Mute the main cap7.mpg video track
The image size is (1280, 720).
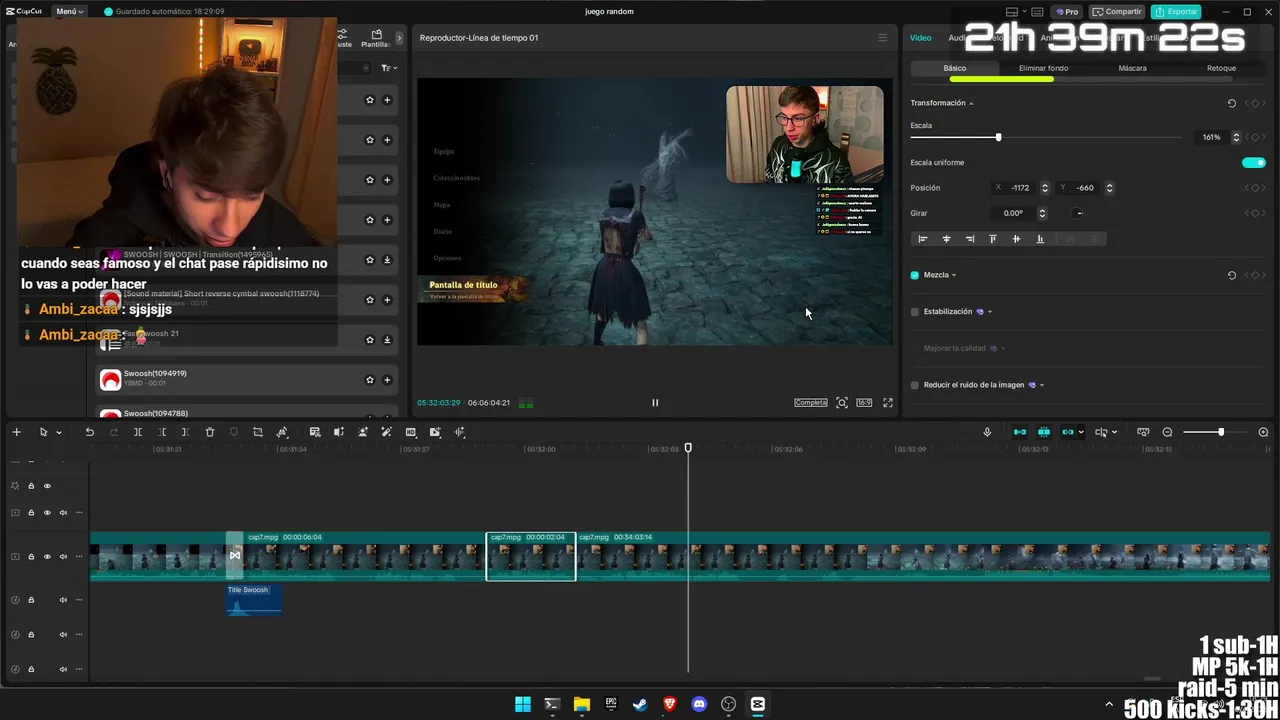point(63,556)
